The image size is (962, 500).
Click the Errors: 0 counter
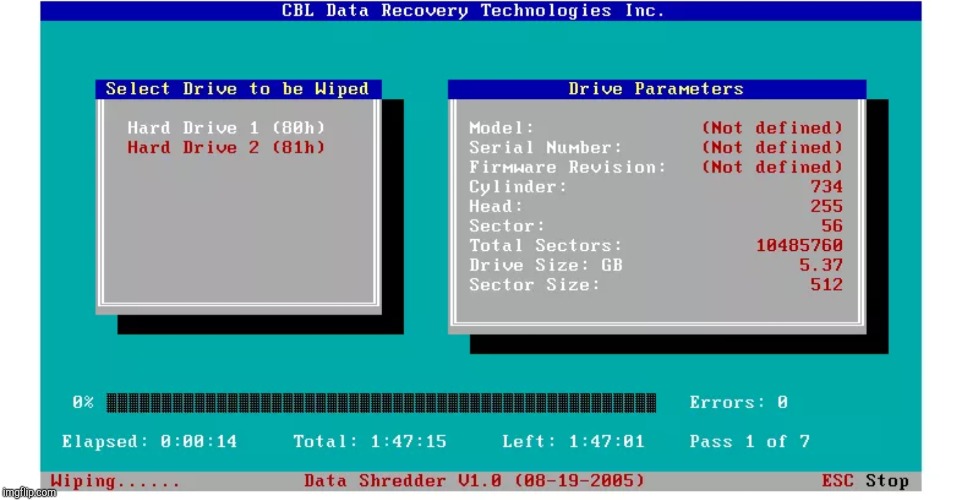pos(738,402)
